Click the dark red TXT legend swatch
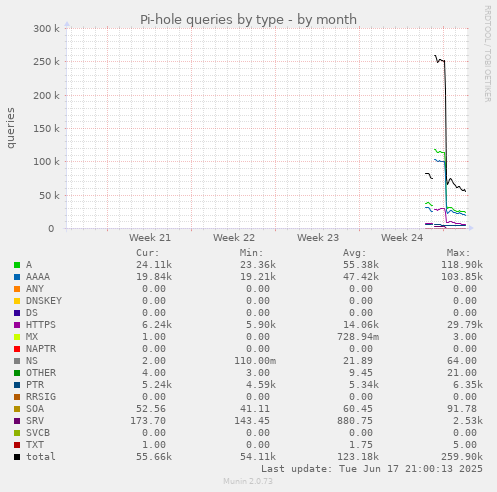497x492 pixels. click(17, 445)
